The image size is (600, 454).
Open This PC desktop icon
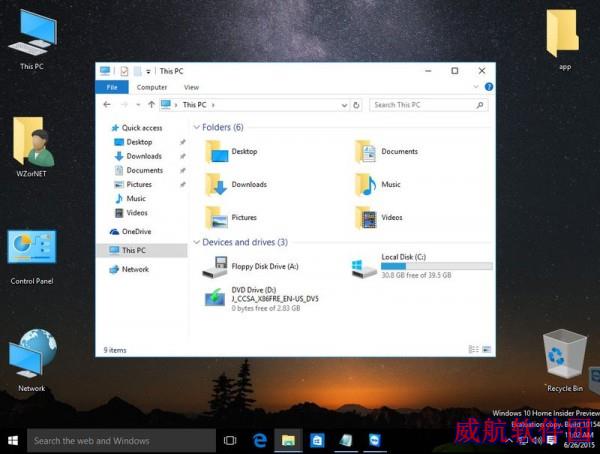(x=32, y=40)
